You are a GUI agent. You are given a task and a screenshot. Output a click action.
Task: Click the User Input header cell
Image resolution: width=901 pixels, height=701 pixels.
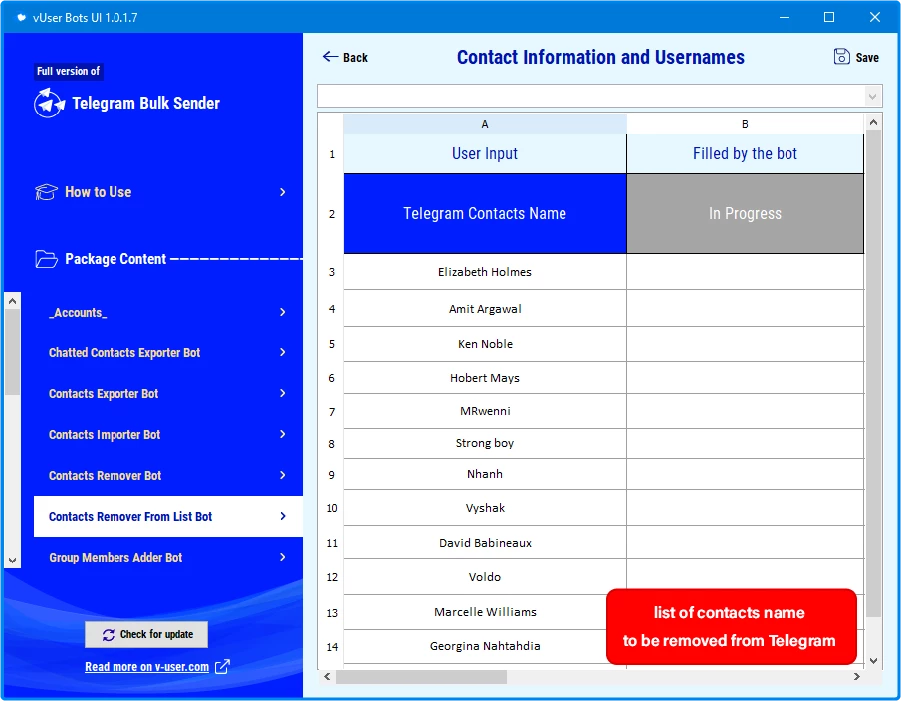click(x=485, y=153)
